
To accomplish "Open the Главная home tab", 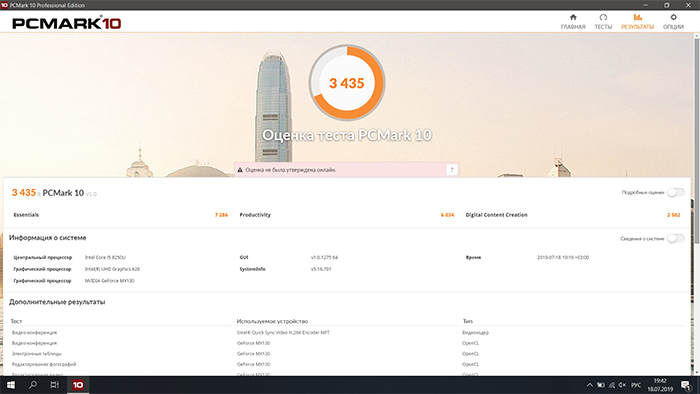I will (x=573, y=21).
